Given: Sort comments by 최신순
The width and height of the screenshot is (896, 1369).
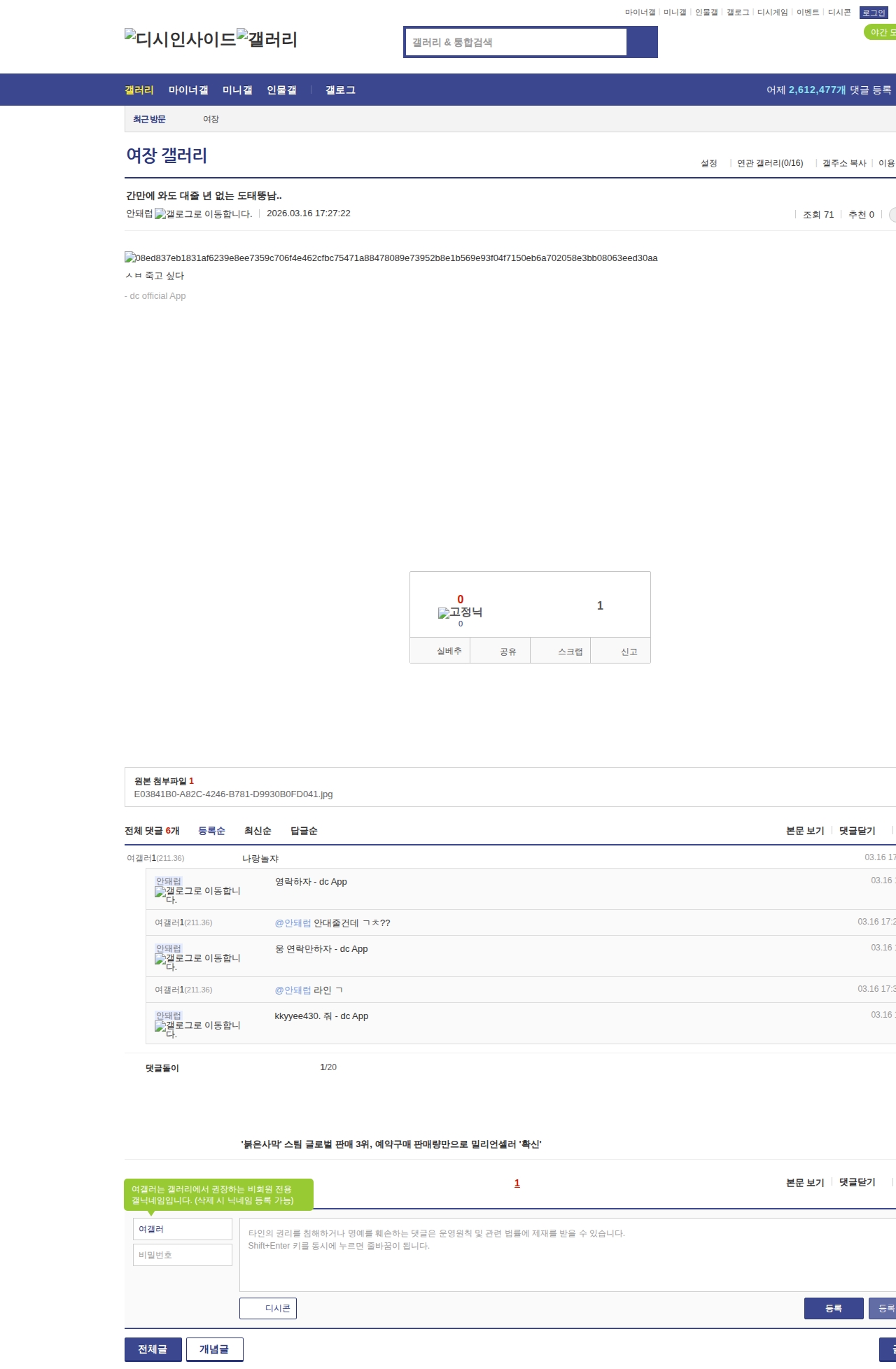Looking at the screenshot, I should click(x=258, y=831).
